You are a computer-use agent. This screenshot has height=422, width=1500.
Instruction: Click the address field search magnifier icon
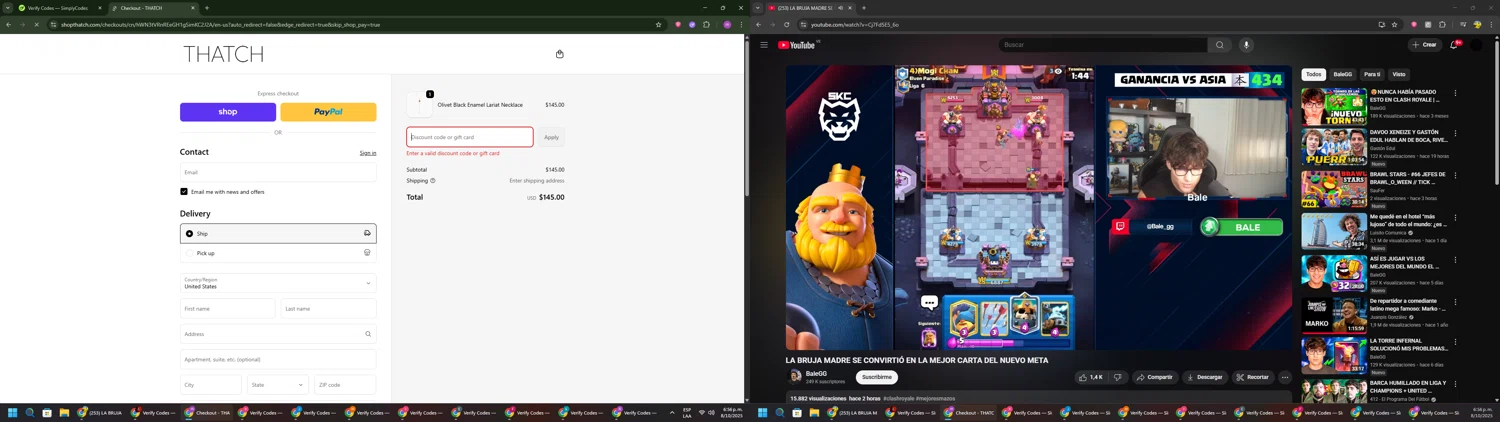tap(368, 334)
